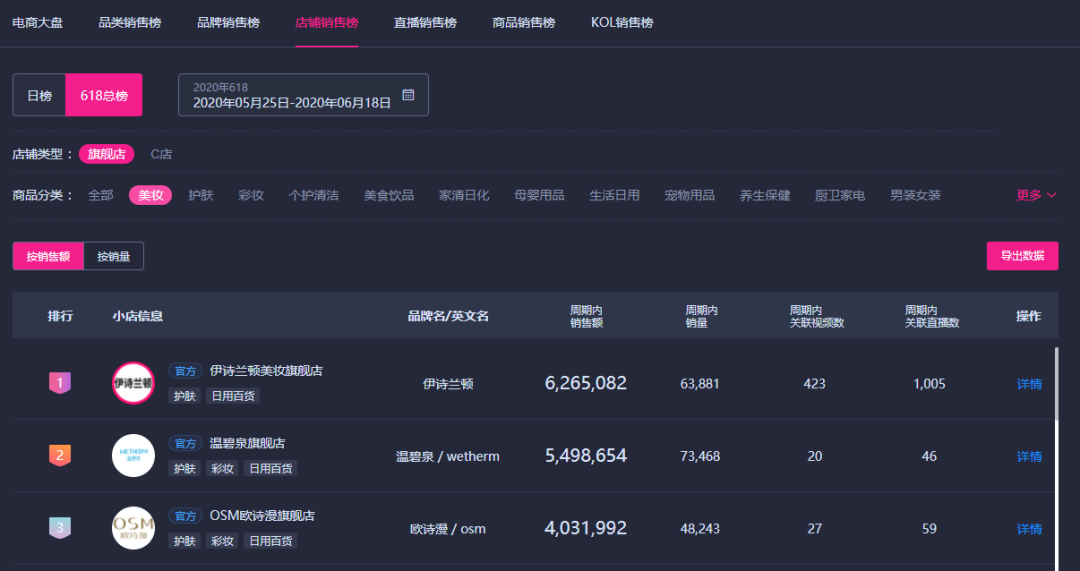Open 温碧泉 WETHERM store logo

click(134, 455)
